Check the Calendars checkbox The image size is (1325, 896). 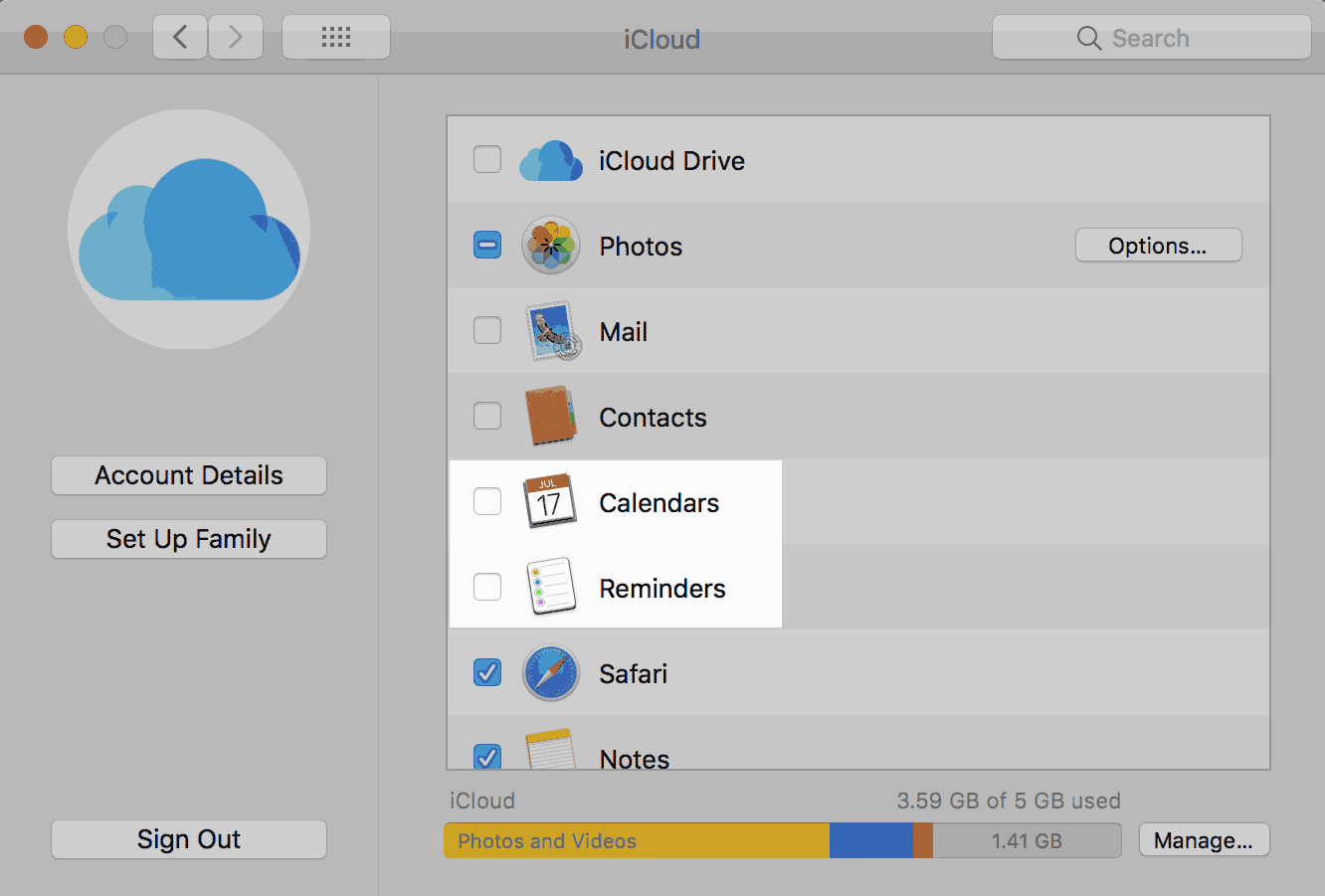point(487,501)
